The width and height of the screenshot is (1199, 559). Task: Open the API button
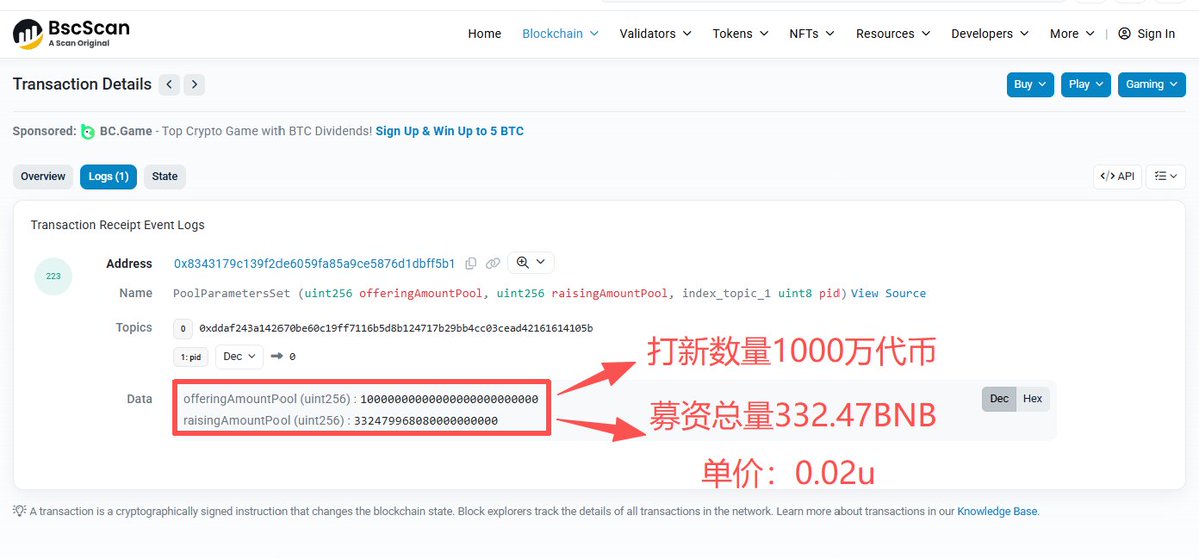point(1116,176)
